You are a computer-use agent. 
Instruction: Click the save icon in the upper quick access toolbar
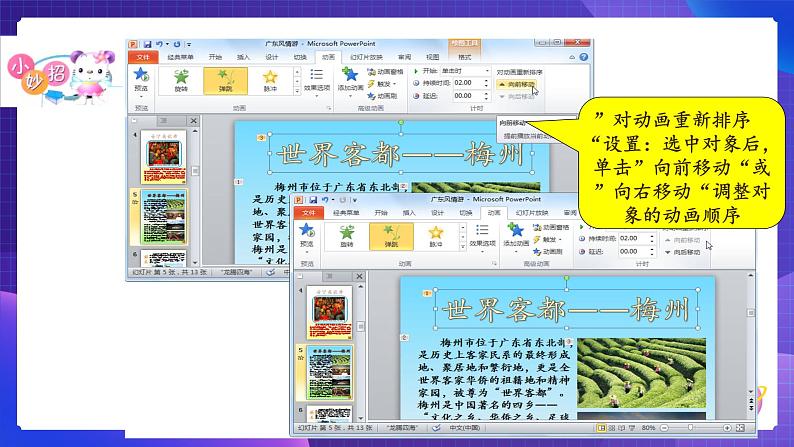coord(147,45)
